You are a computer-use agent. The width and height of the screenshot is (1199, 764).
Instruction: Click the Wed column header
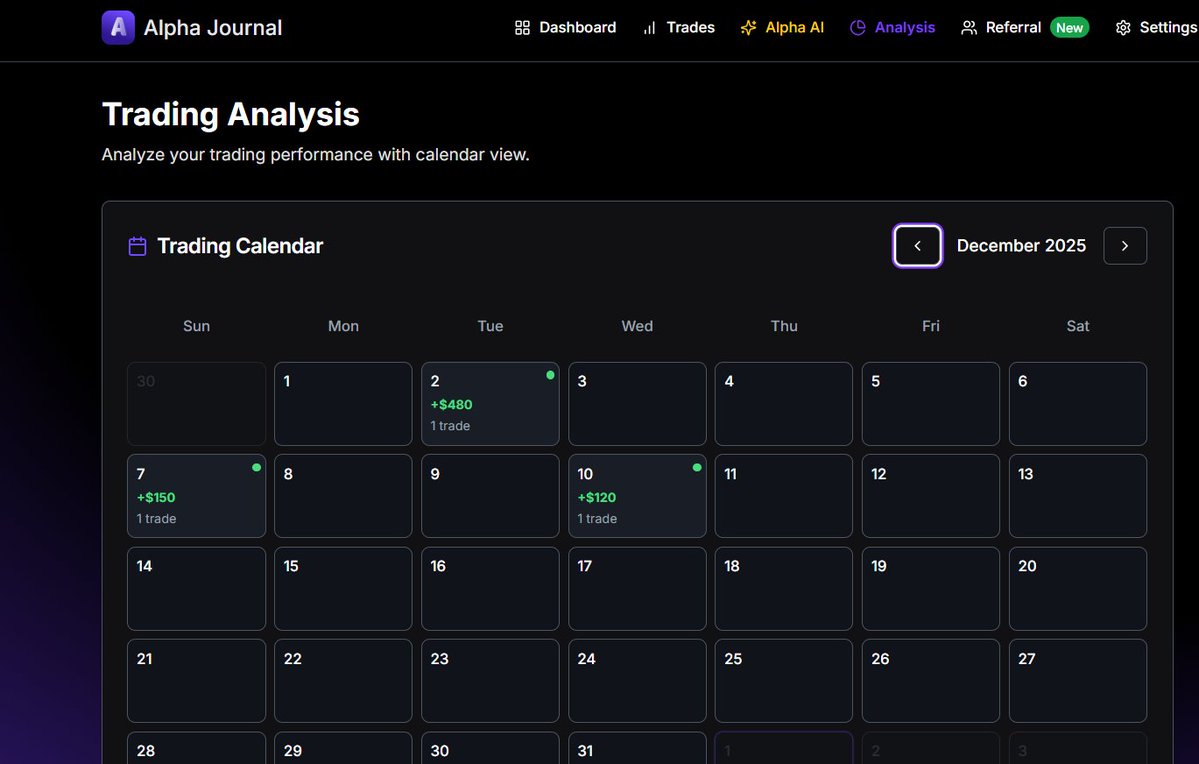pos(637,326)
